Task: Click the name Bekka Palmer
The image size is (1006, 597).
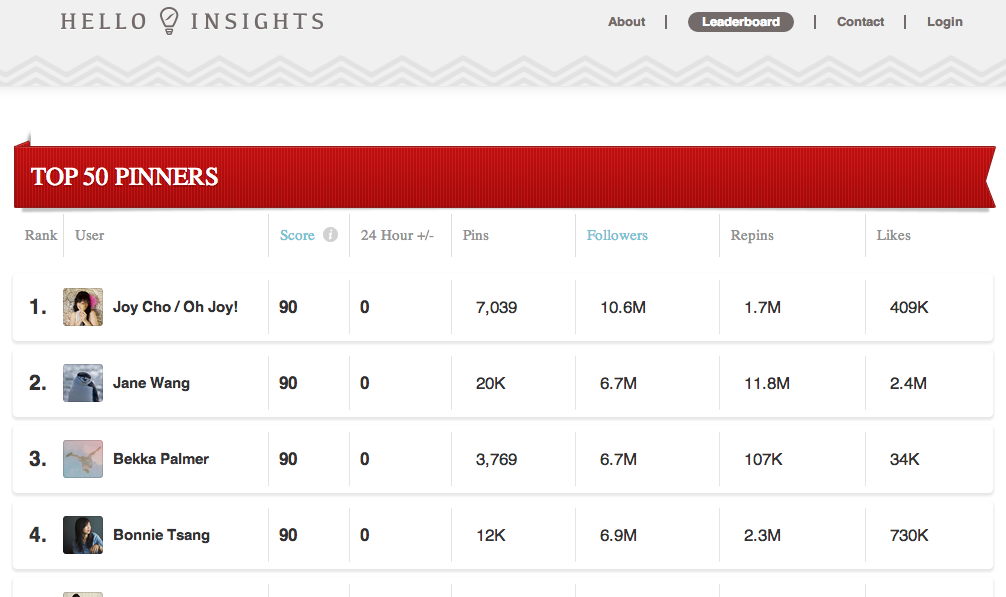Action: [161, 459]
